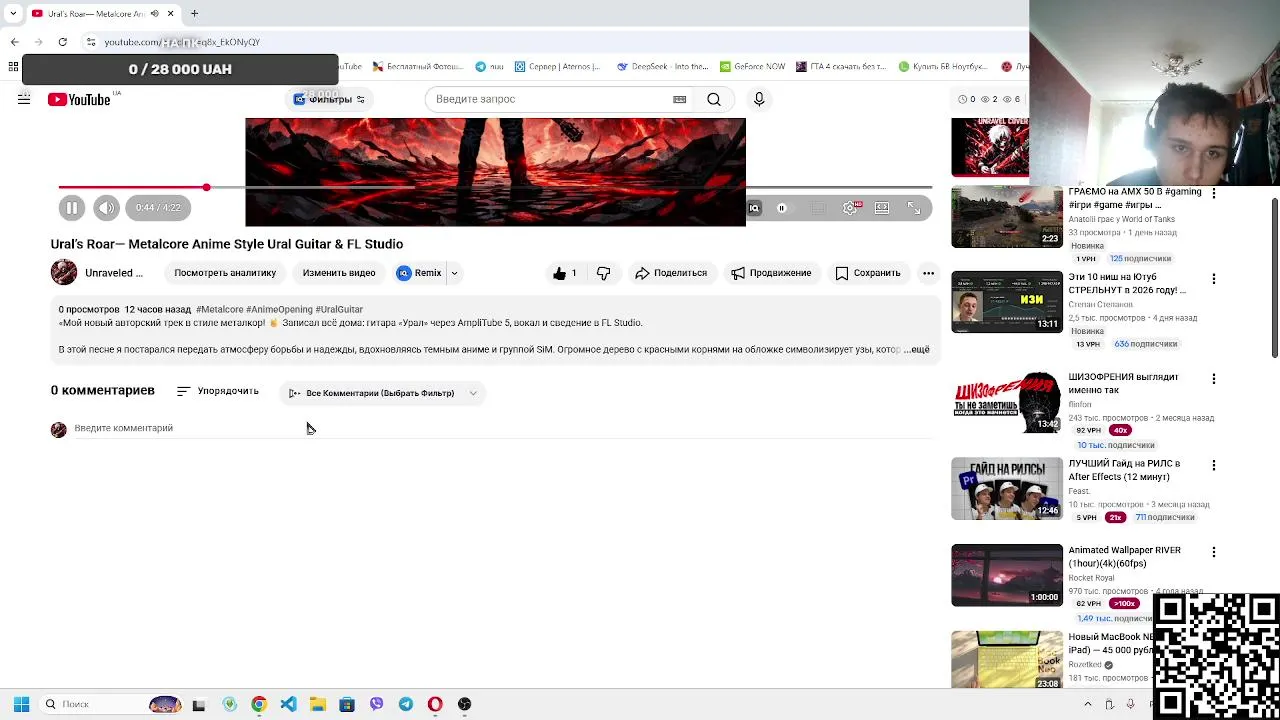Image resolution: width=1280 pixels, height=720 pixels.
Task: Mute the video volume speaker icon
Action: click(x=106, y=208)
